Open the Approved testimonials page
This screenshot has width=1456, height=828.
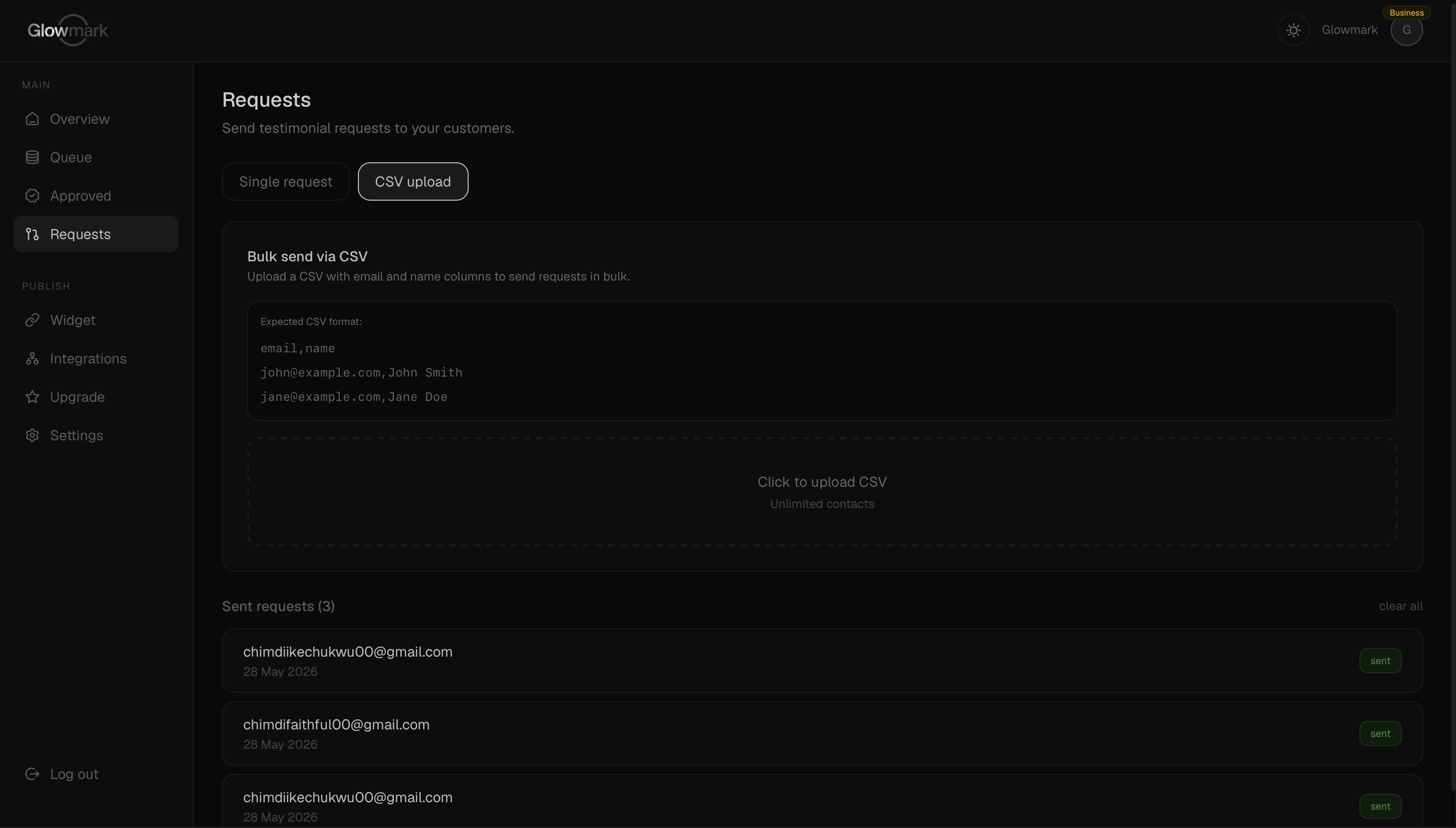(x=96, y=196)
